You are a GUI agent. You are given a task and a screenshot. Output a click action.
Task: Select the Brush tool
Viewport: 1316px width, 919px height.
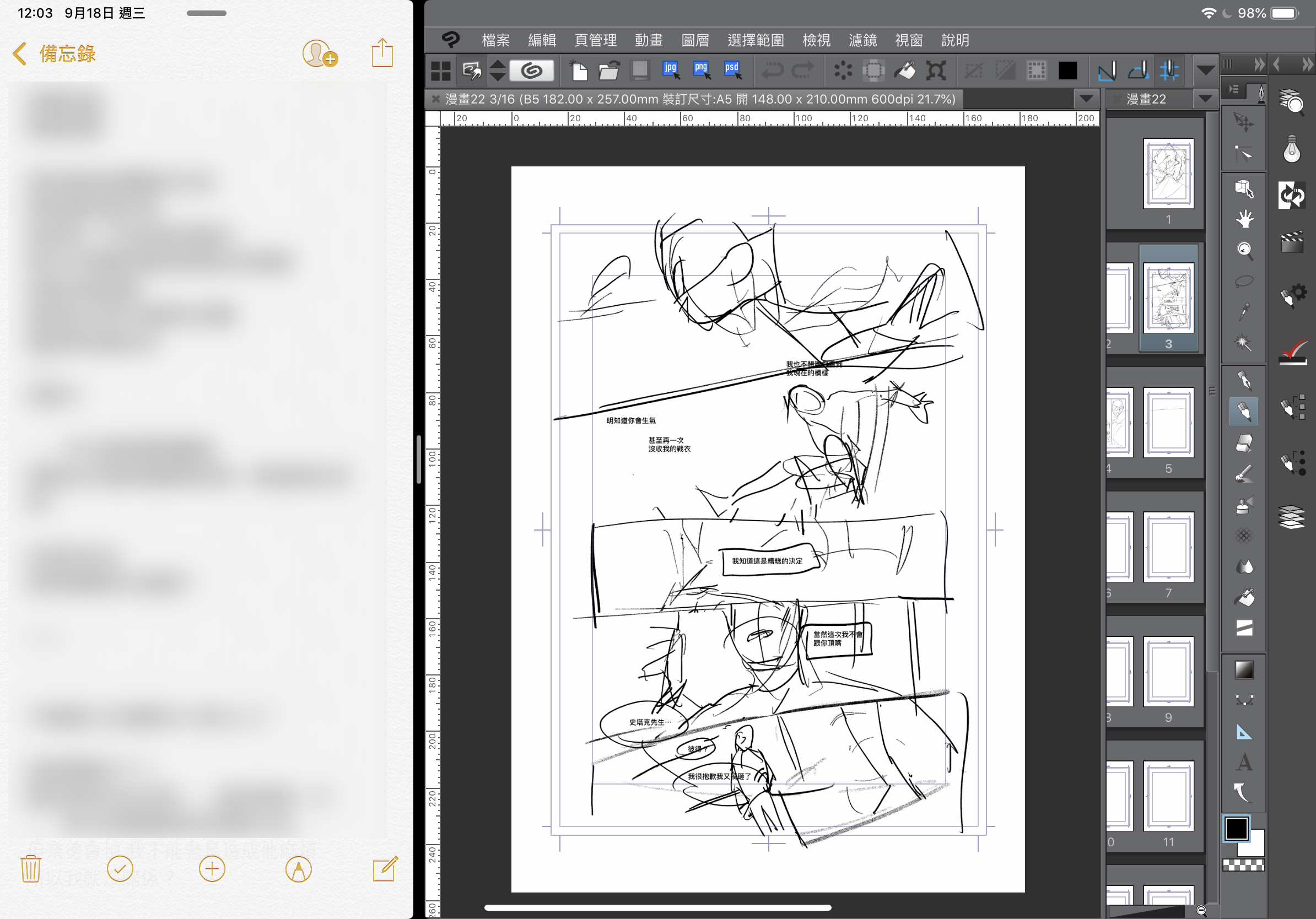click(1243, 474)
